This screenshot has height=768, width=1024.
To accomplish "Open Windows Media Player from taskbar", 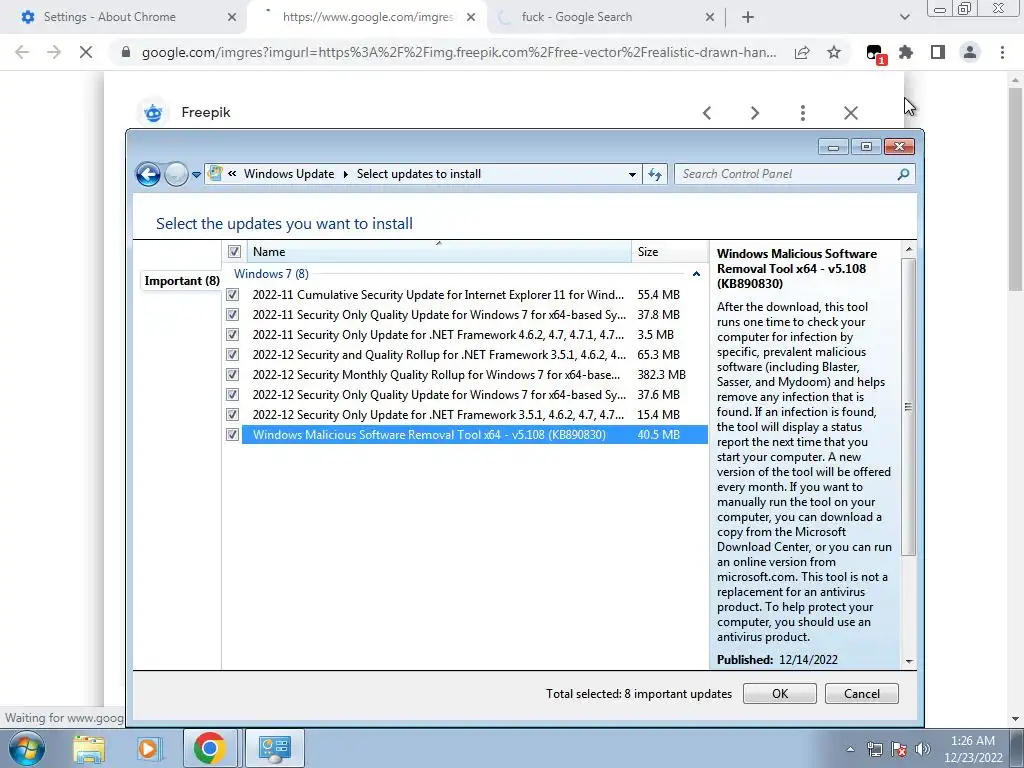I will (x=148, y=748).
